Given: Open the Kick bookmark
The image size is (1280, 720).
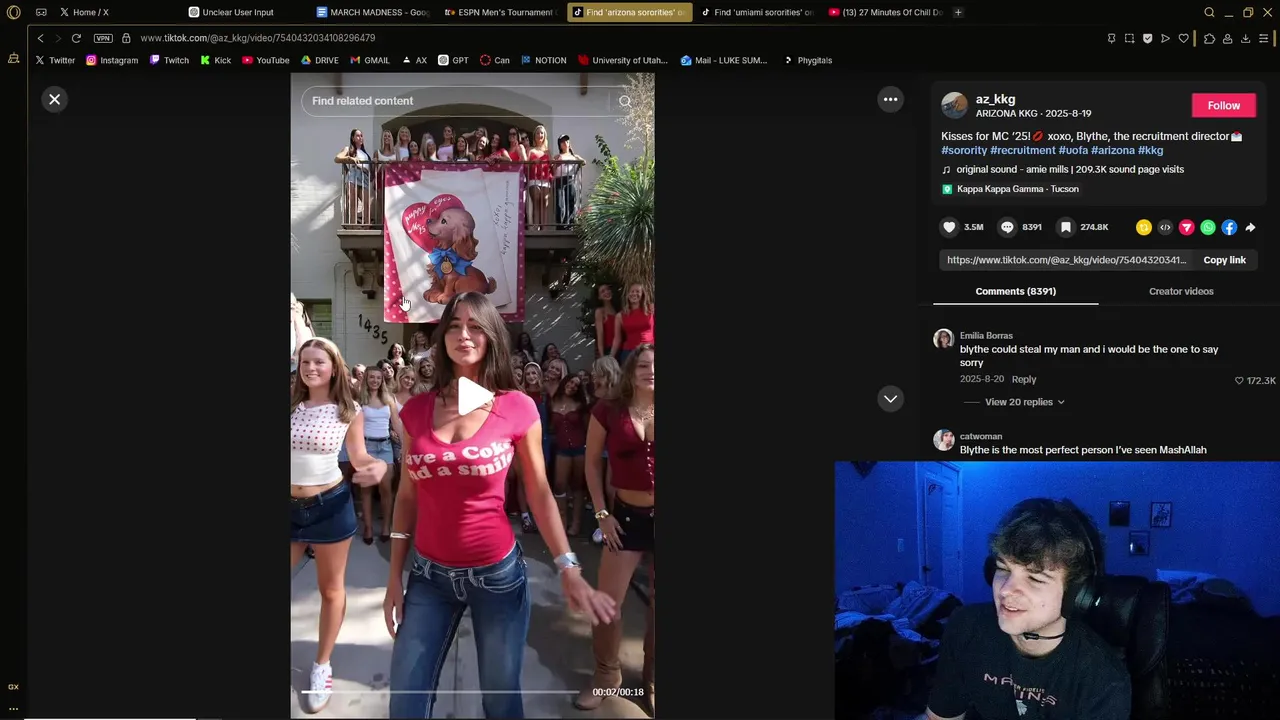Looking at the screenshot, I should (x=215, y=60).
